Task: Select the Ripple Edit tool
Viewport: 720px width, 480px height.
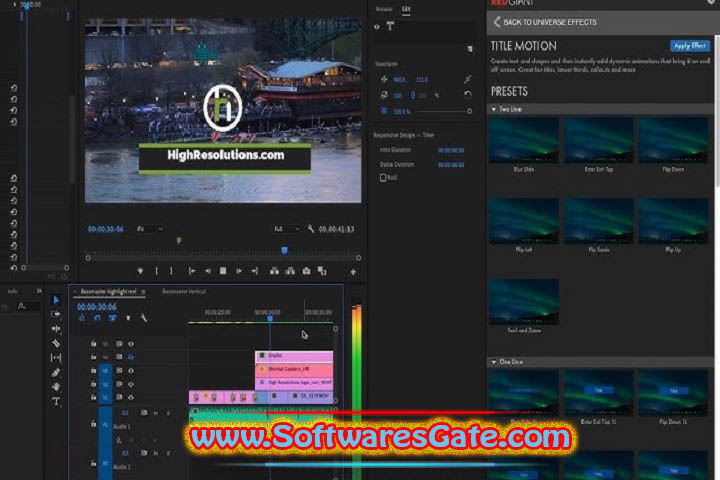Action: [x=56, y=328]
